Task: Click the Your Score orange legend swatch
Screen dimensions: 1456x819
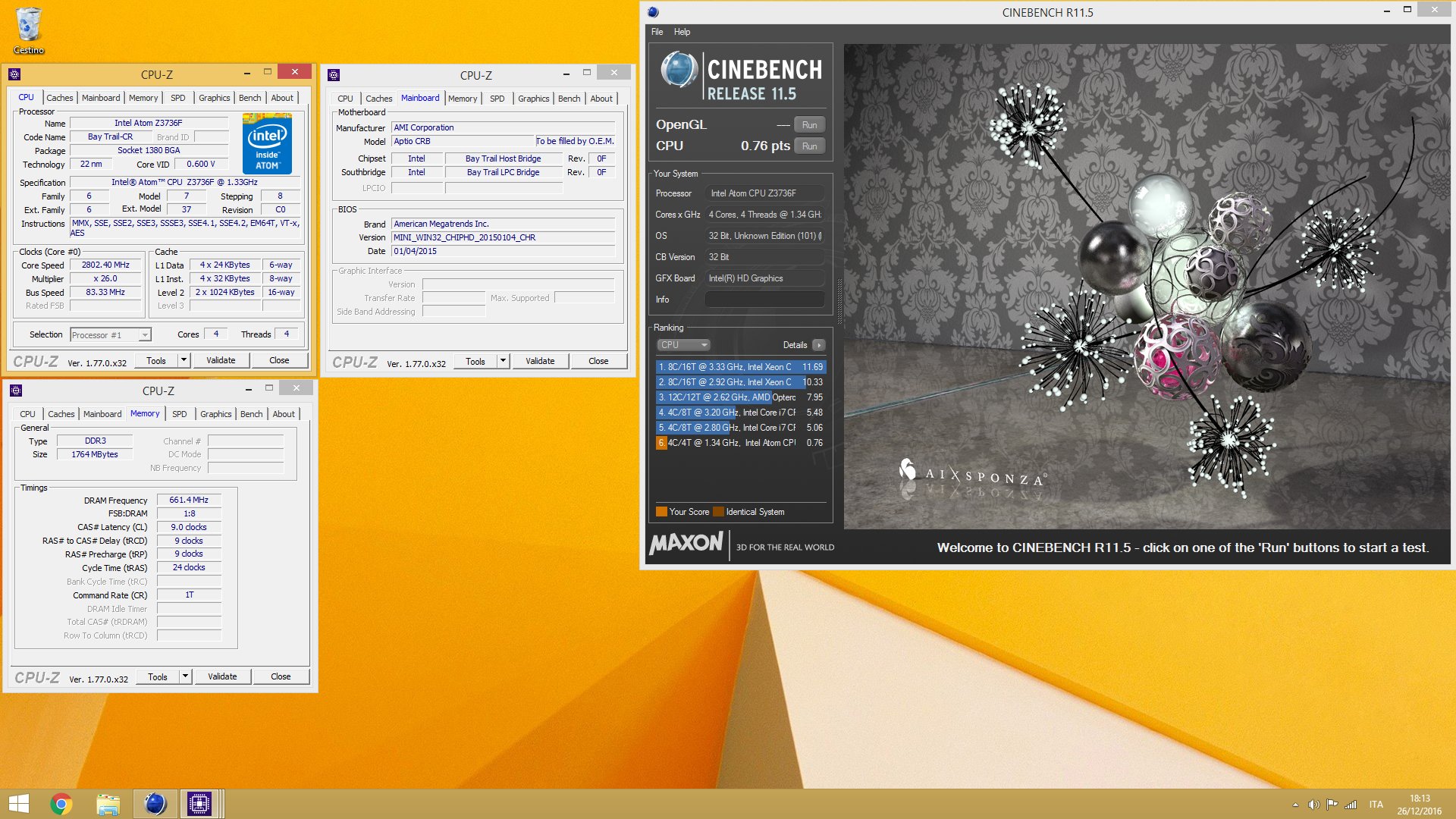Action: 661,512
